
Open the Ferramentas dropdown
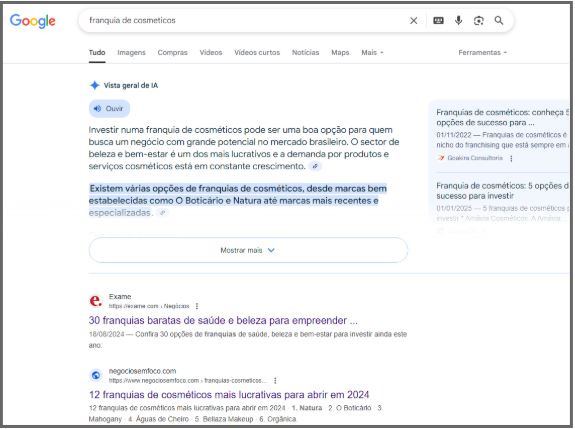pos(482,52)
